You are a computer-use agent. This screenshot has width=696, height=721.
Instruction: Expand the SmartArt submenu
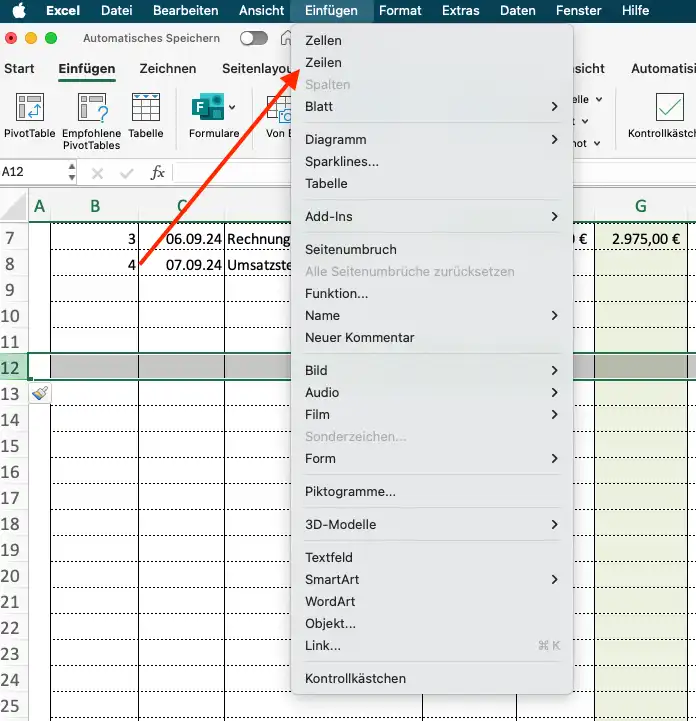(554, 579)
